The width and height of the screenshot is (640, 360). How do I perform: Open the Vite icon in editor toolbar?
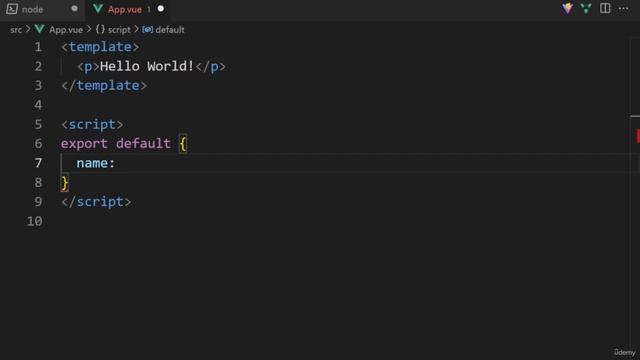[567, 9]
